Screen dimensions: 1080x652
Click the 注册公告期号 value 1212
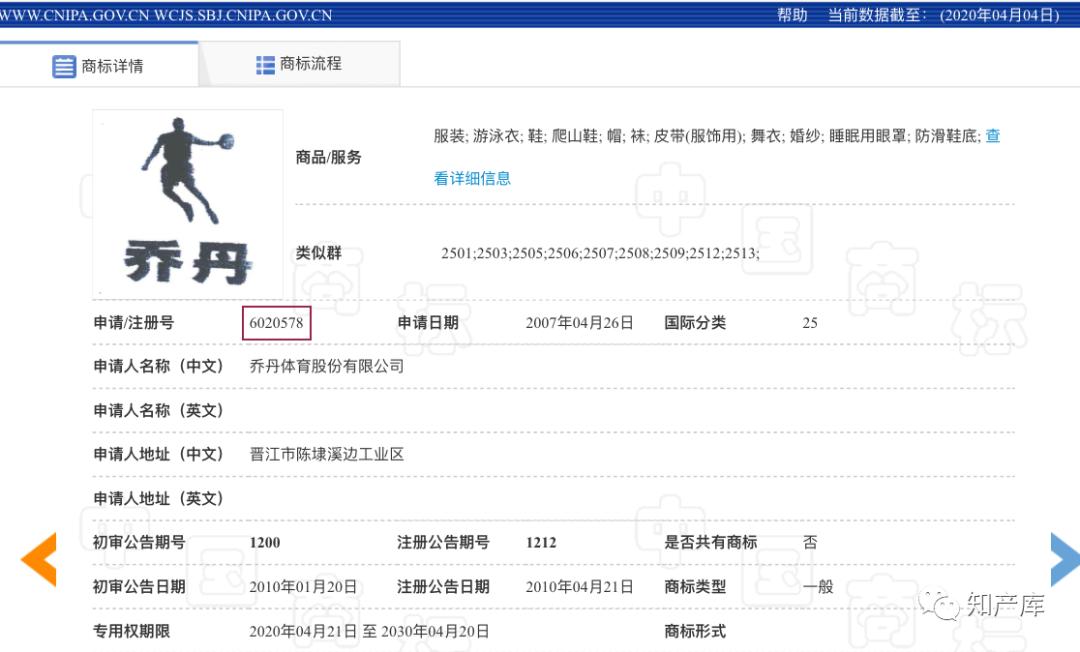(x=541, y=542)
